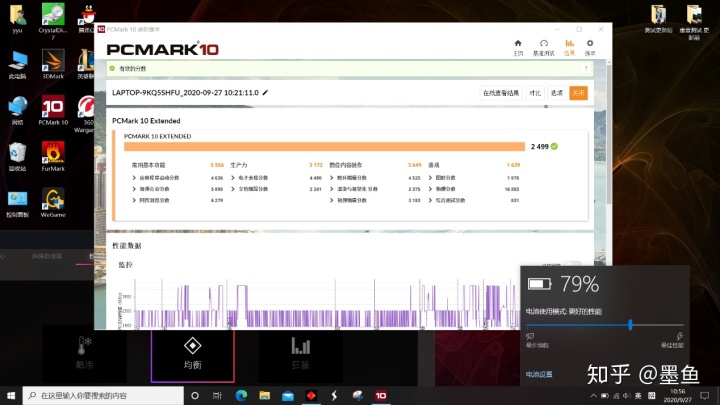Image resolution: width=720 pixels, height=405 pixels.
Task: Open the 网络 Network desktop icon
Action: pos(17,111)
